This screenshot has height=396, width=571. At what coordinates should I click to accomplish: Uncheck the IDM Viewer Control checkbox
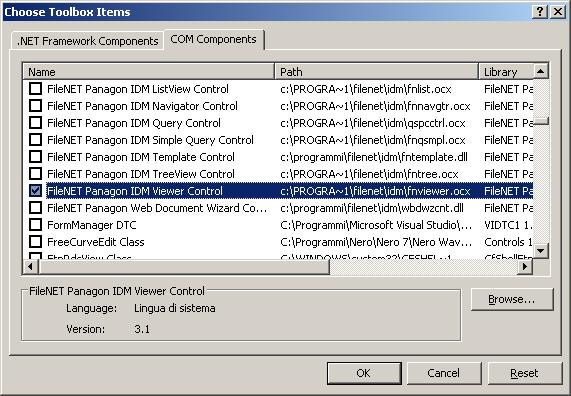(x=35, y=191)
